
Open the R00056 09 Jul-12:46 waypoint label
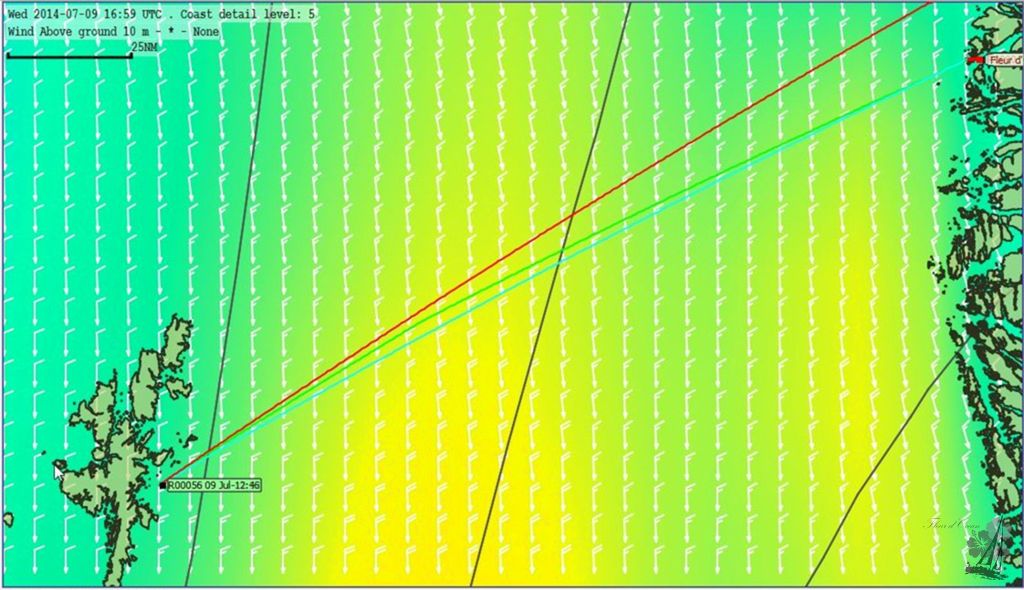[213, 486]
